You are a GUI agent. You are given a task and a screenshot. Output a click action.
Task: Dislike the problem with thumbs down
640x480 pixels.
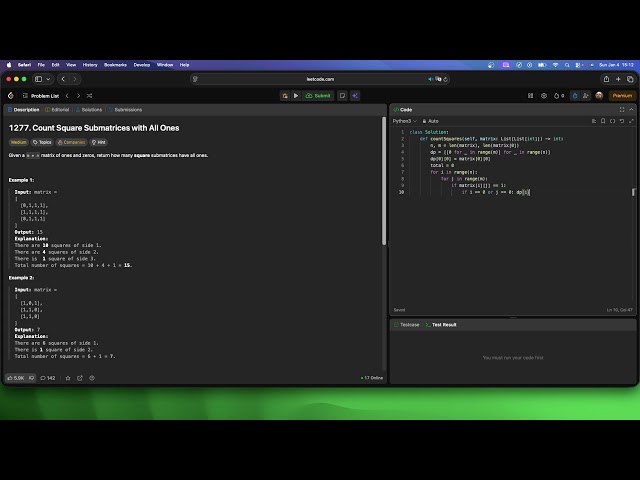(31, 378)
